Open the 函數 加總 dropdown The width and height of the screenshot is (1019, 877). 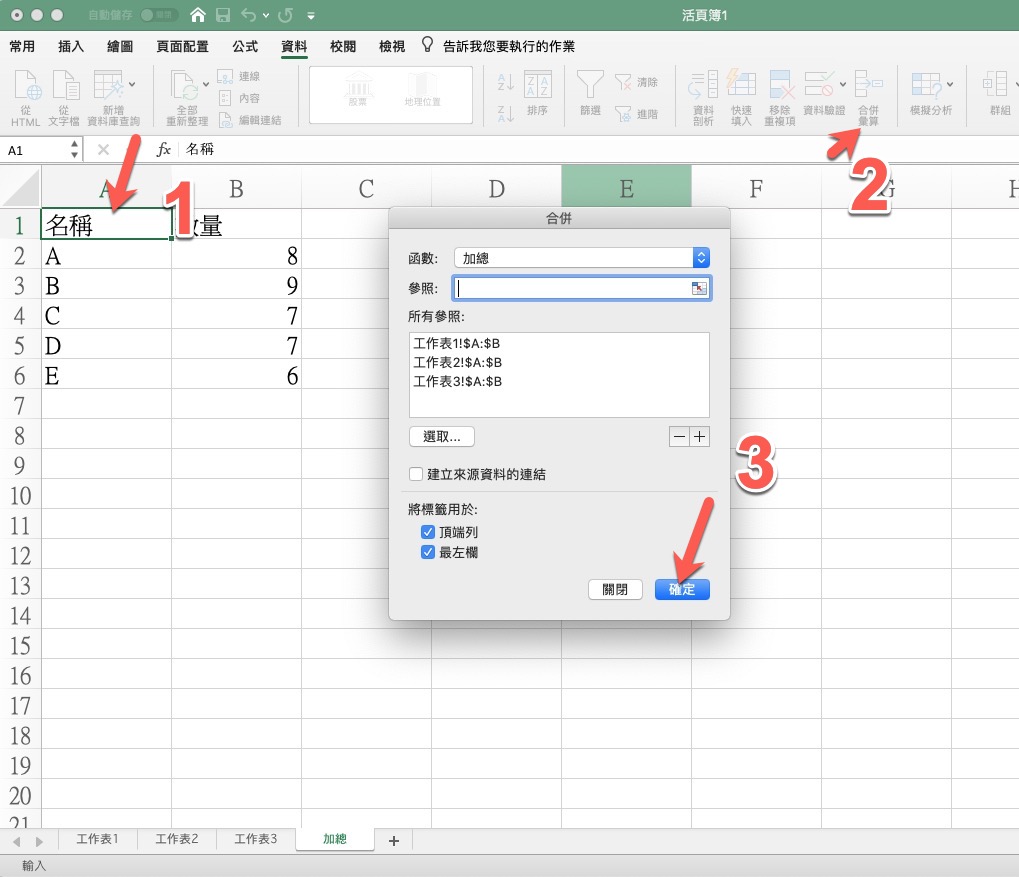tap(700, 258)
